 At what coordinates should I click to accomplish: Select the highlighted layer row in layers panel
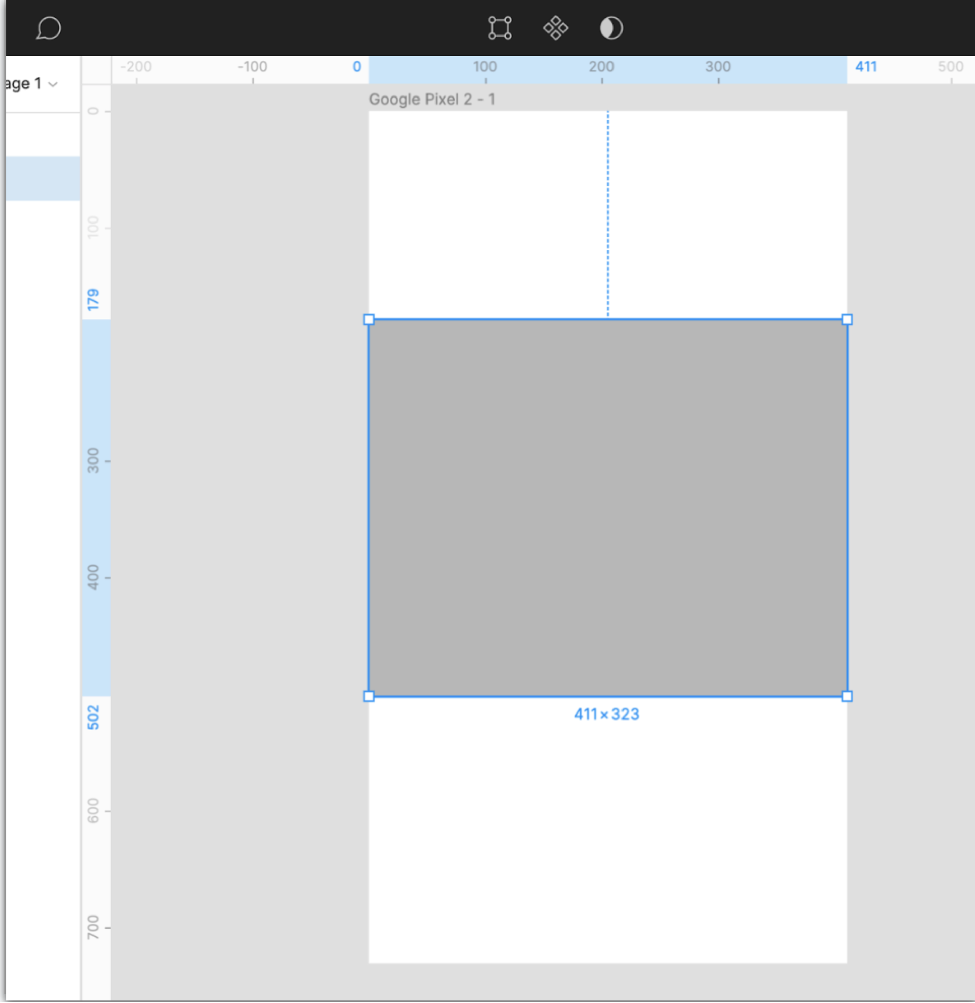[42, 178]
